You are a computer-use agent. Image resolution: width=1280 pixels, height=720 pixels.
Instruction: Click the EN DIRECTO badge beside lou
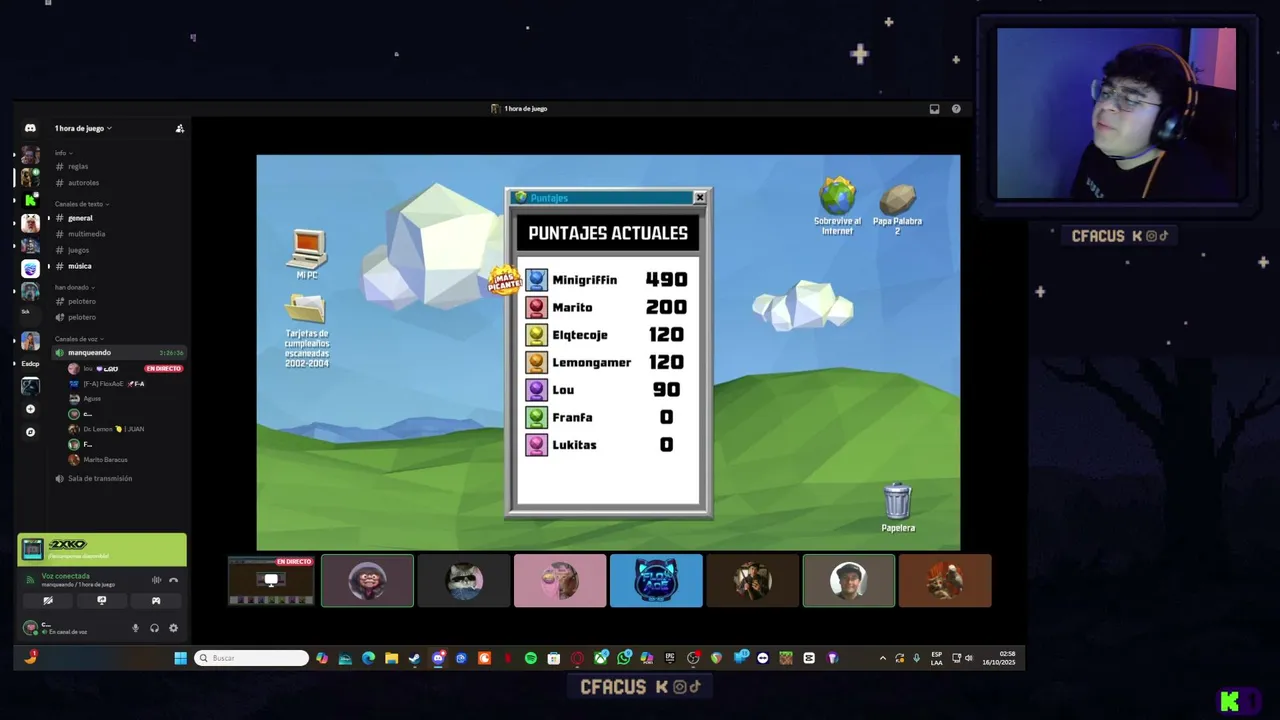coord(163,368)
